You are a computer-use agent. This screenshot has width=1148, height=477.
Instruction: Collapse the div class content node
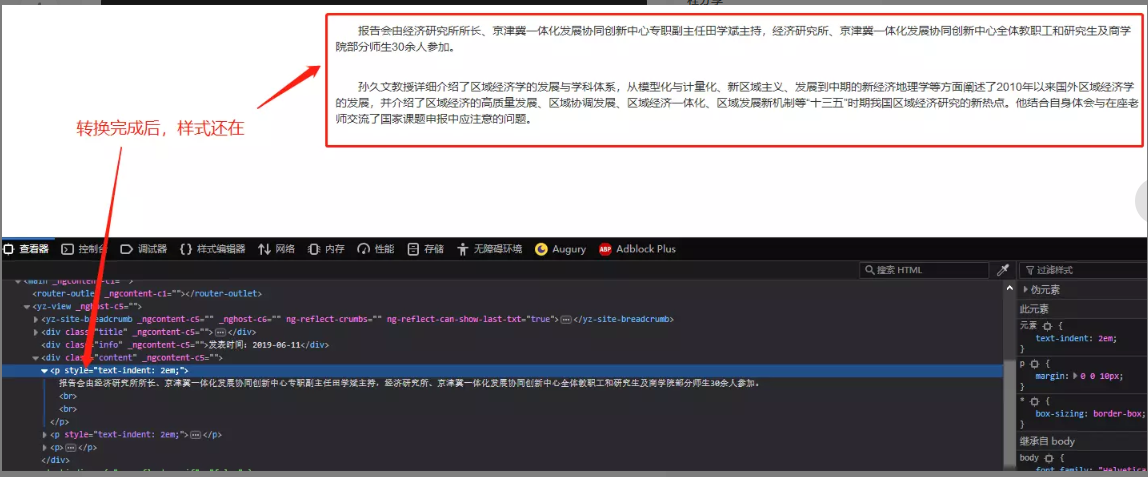pos(36,358)
